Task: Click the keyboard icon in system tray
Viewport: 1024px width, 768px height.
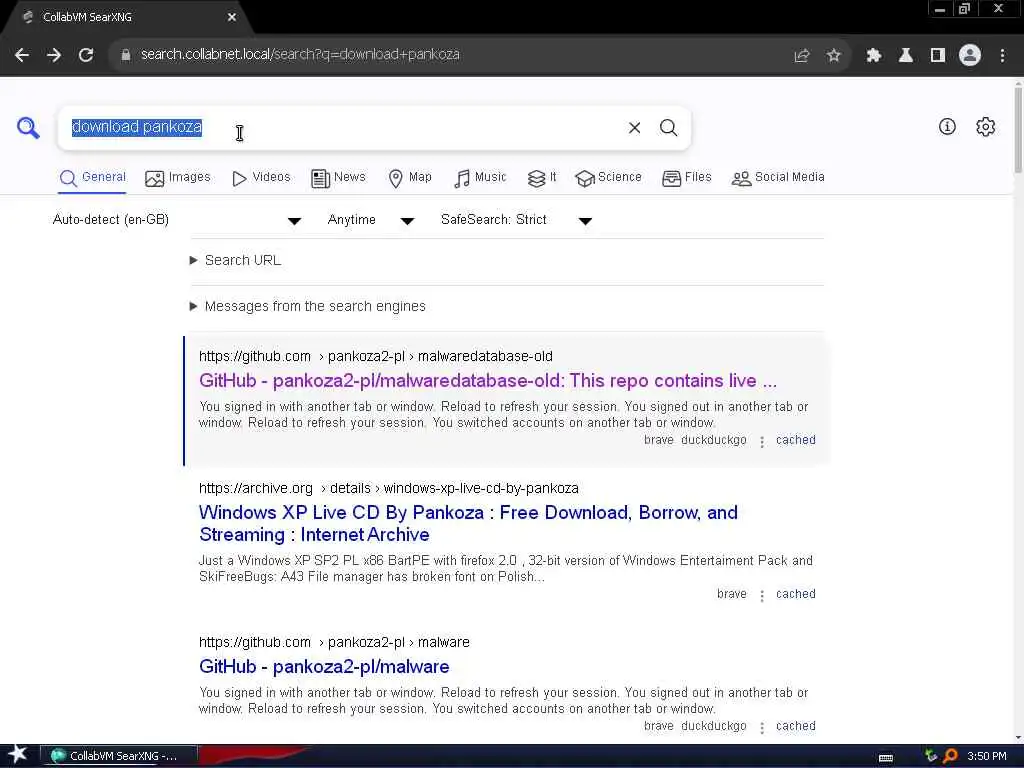Action: pos(886,757)
